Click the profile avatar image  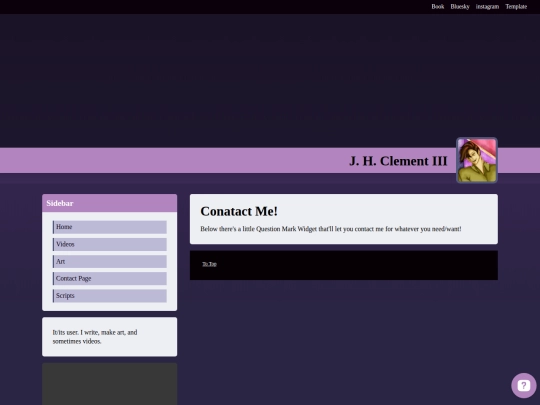[477, 160]
